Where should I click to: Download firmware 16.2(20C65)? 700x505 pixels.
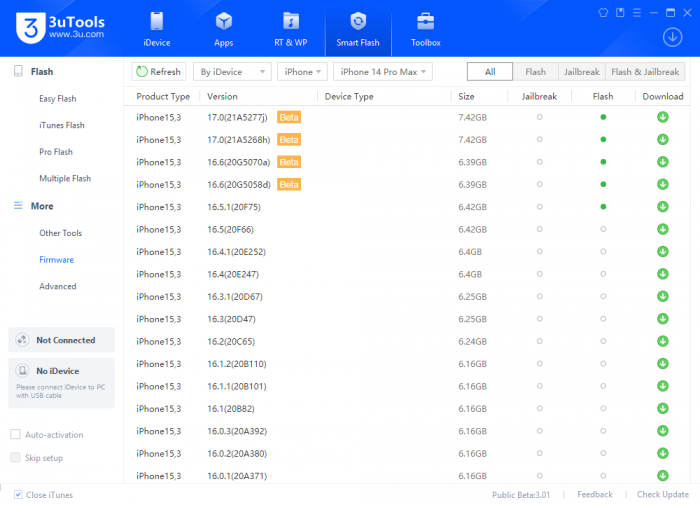click(x=662, y=341)
